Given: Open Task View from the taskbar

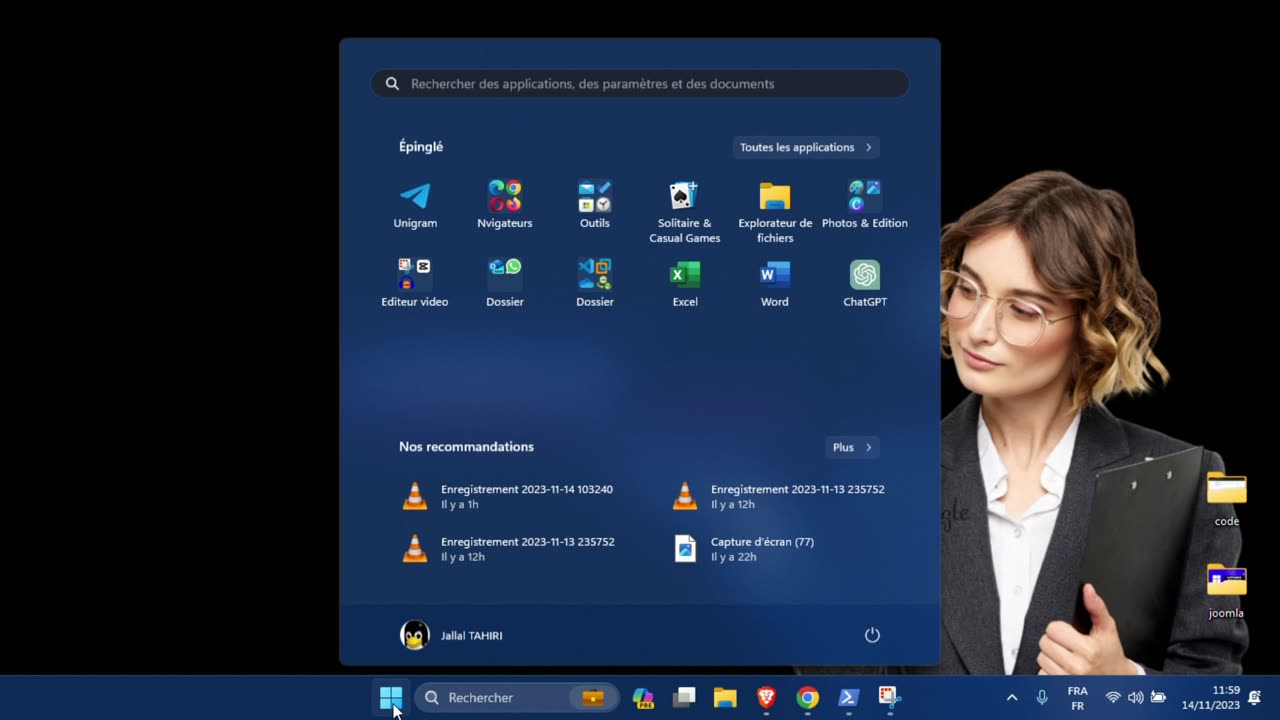Looking at the screenshot, I should click(684, 697).
